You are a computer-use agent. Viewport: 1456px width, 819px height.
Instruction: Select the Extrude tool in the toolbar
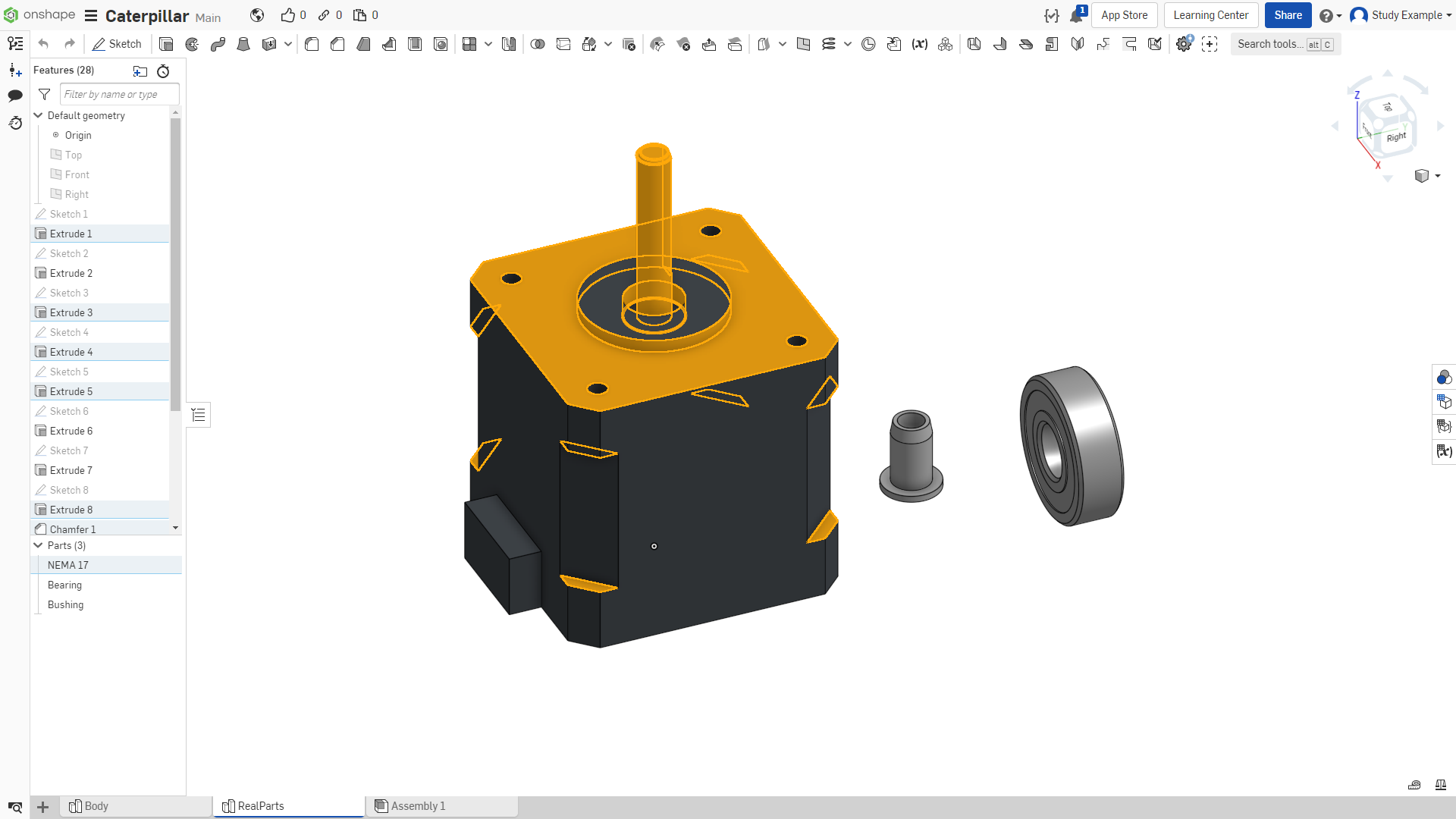[166, 44]
